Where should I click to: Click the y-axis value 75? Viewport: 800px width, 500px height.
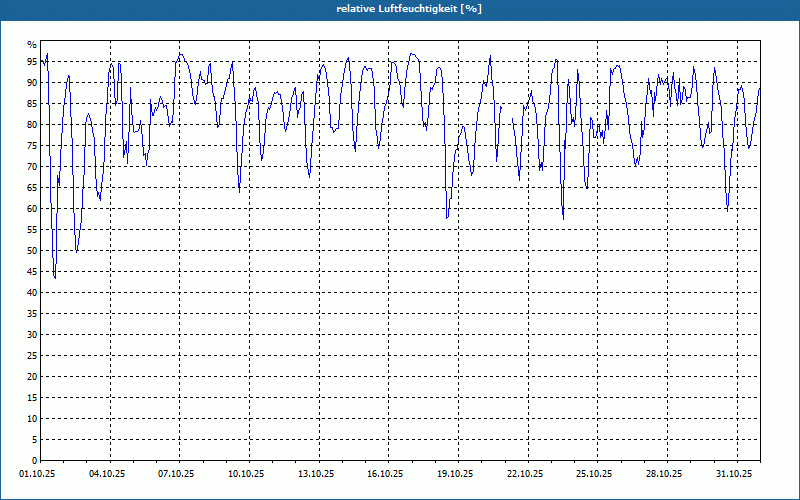pyautogui.click(x=32, y=145)
